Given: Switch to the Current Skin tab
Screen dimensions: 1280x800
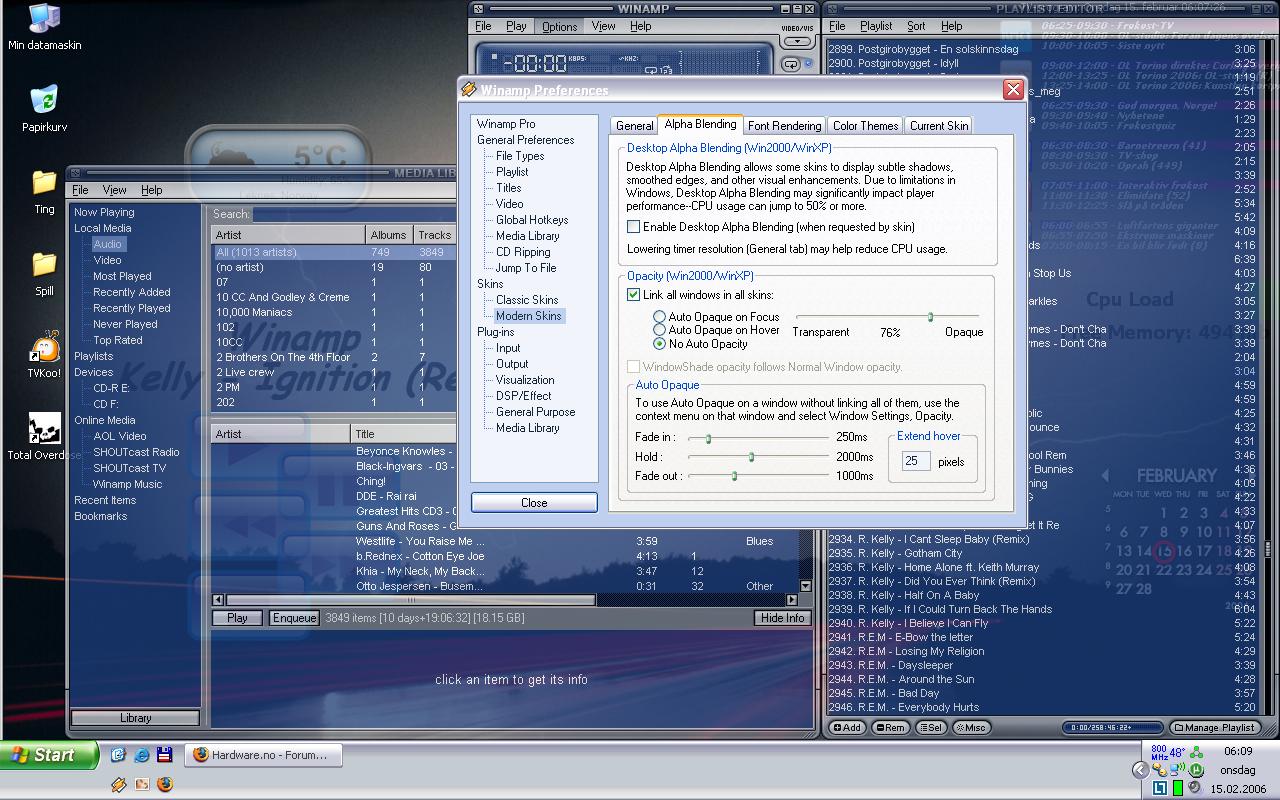Looking at the screenshot, I should coord(939,126).
